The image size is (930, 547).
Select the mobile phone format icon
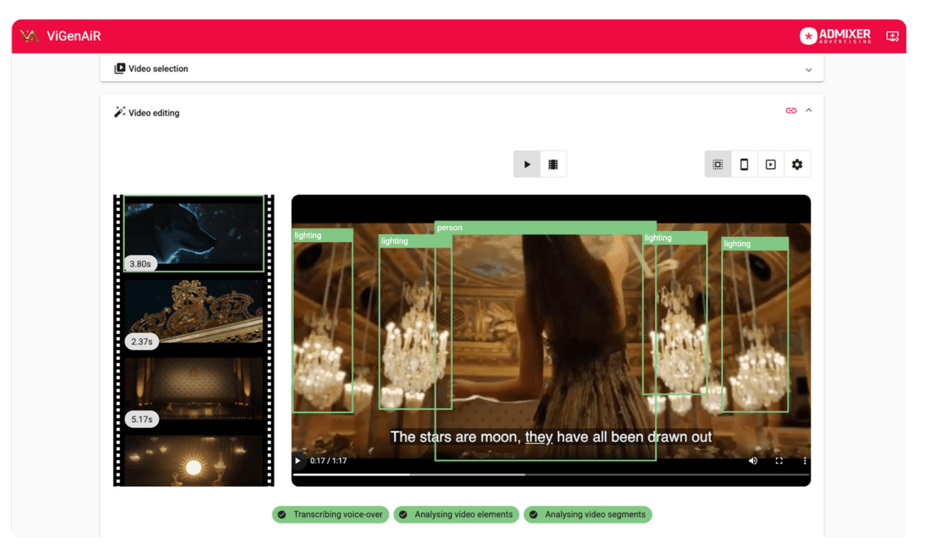[744, 165]
